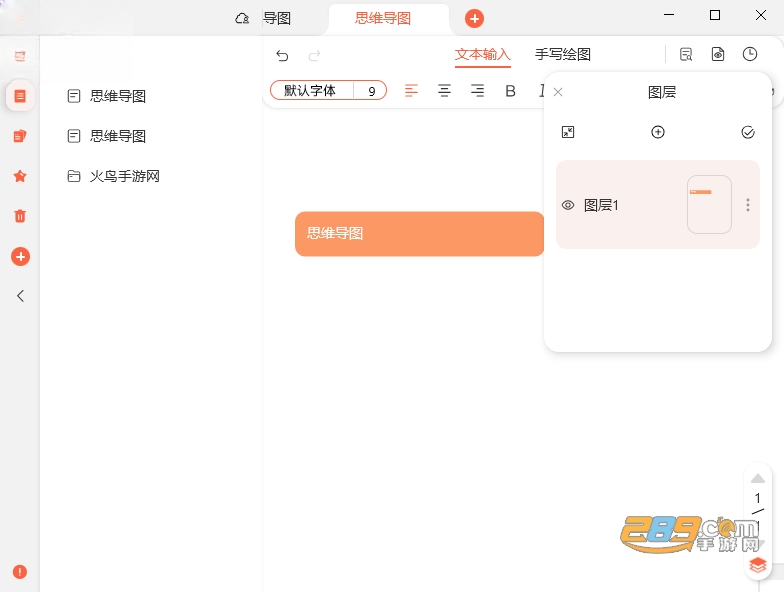Open the top sidebar inbox icon
The width and height of the screenshot is (784, 592).
(x=20, y=56)
